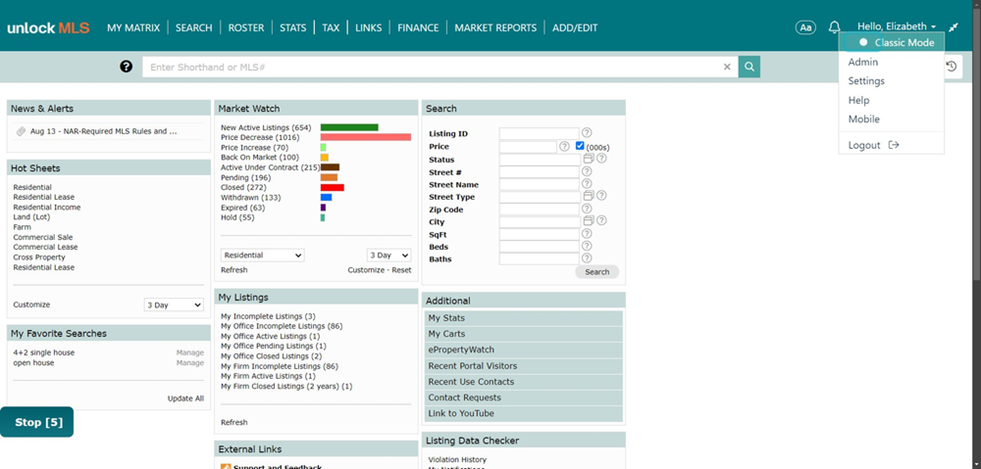Open Residential Income hot sheet
This screenshot has width=981, height=469.
(x=47, y=207)
